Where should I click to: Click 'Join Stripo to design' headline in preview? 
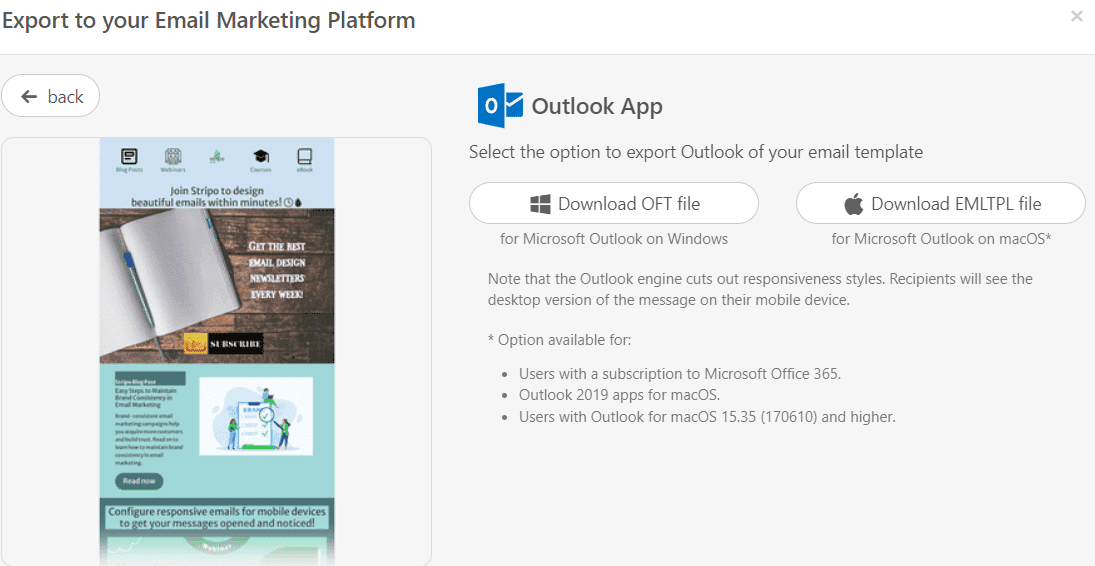[217, 196]
